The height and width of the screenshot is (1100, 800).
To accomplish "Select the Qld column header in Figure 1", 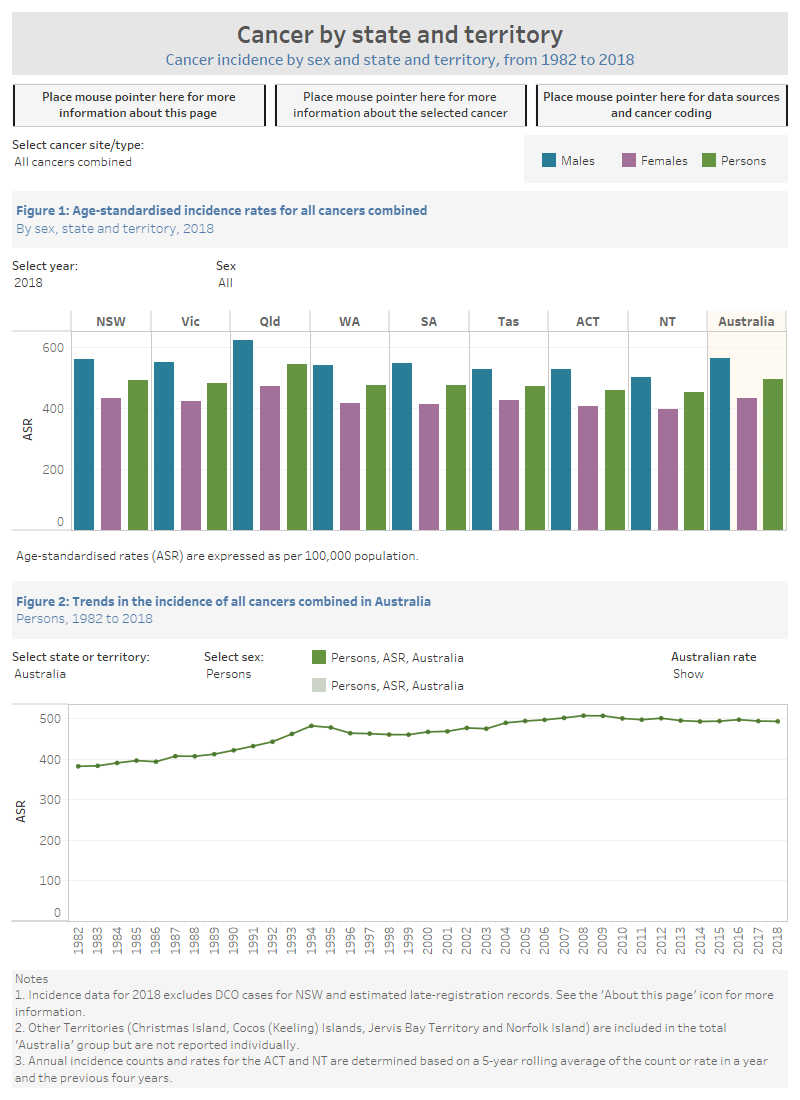I will click(x=269, y=321).
